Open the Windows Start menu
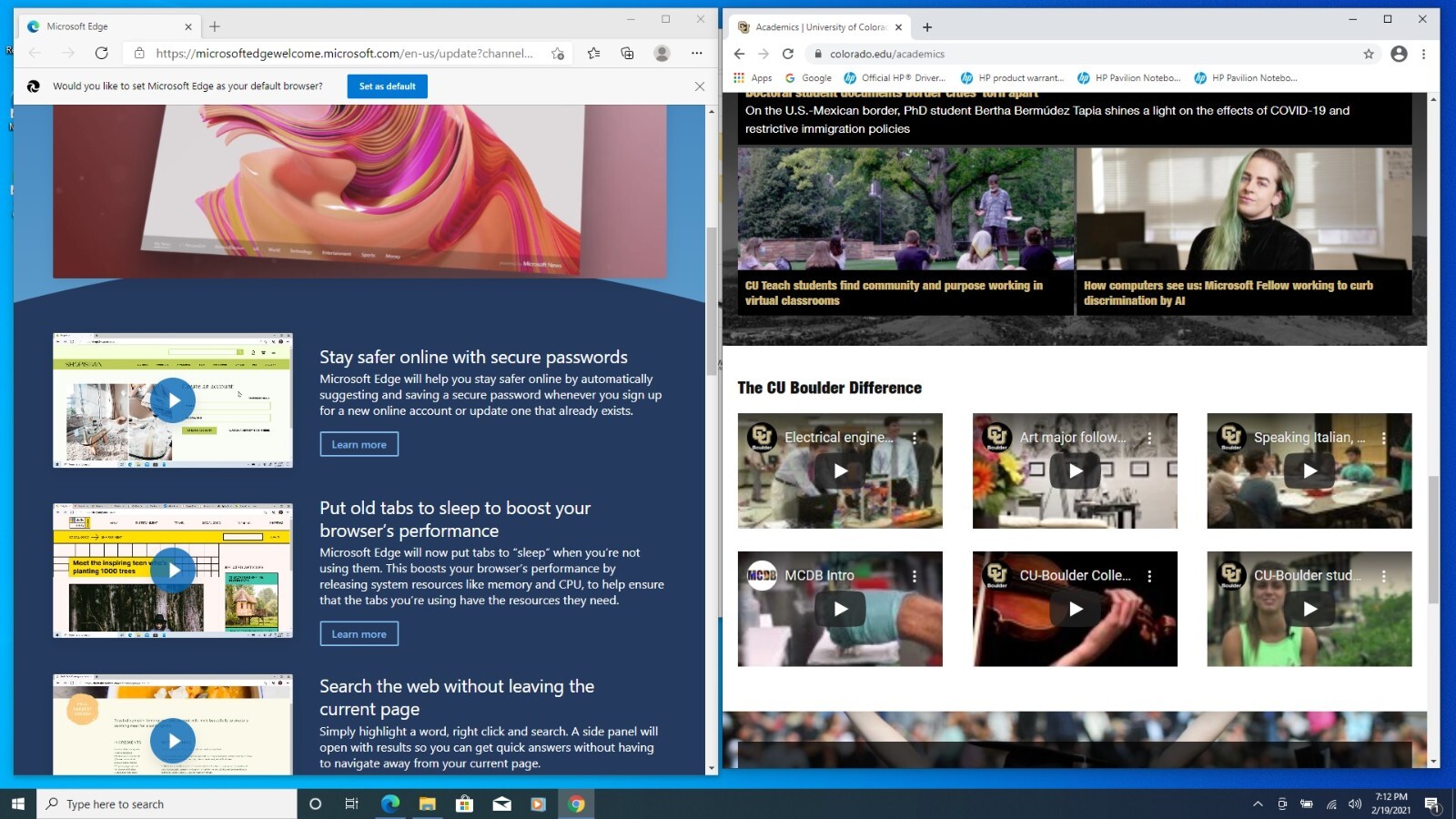This screenshot has height=819, width=1456. (x=18, y=804)
